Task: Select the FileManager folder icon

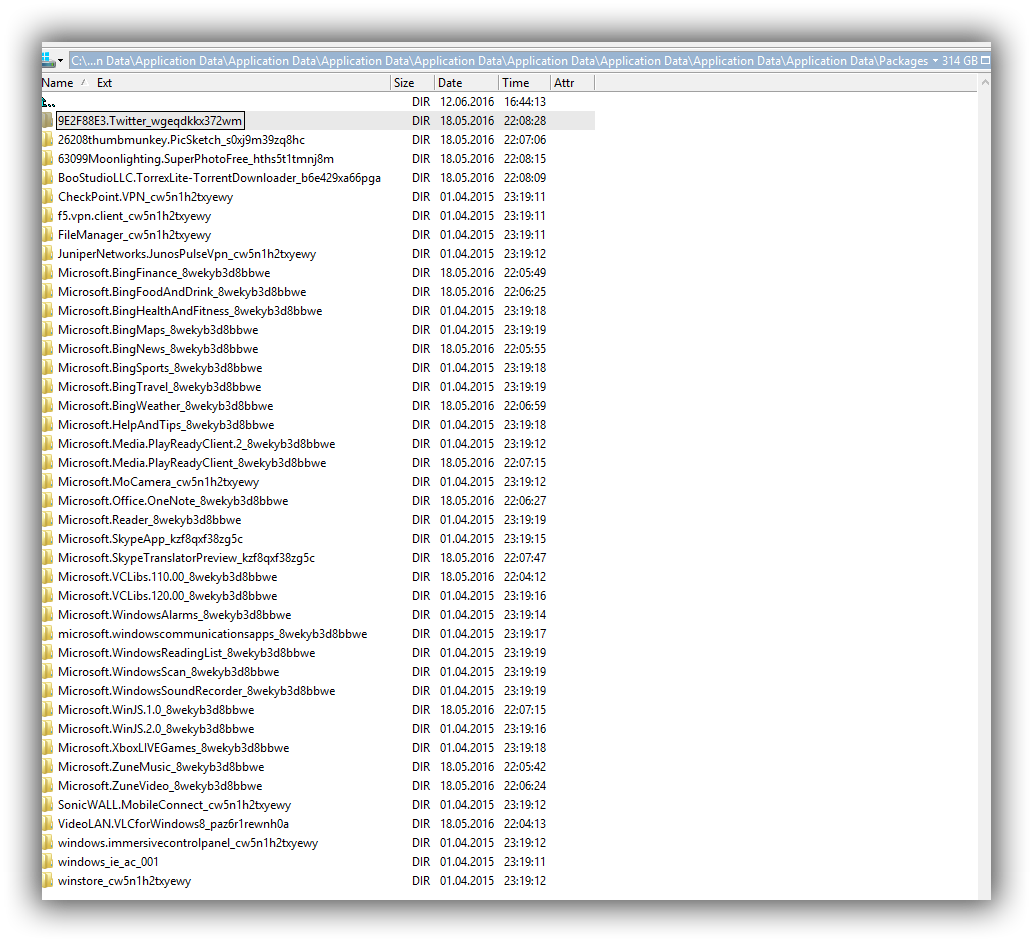Action: click(47, 235)
